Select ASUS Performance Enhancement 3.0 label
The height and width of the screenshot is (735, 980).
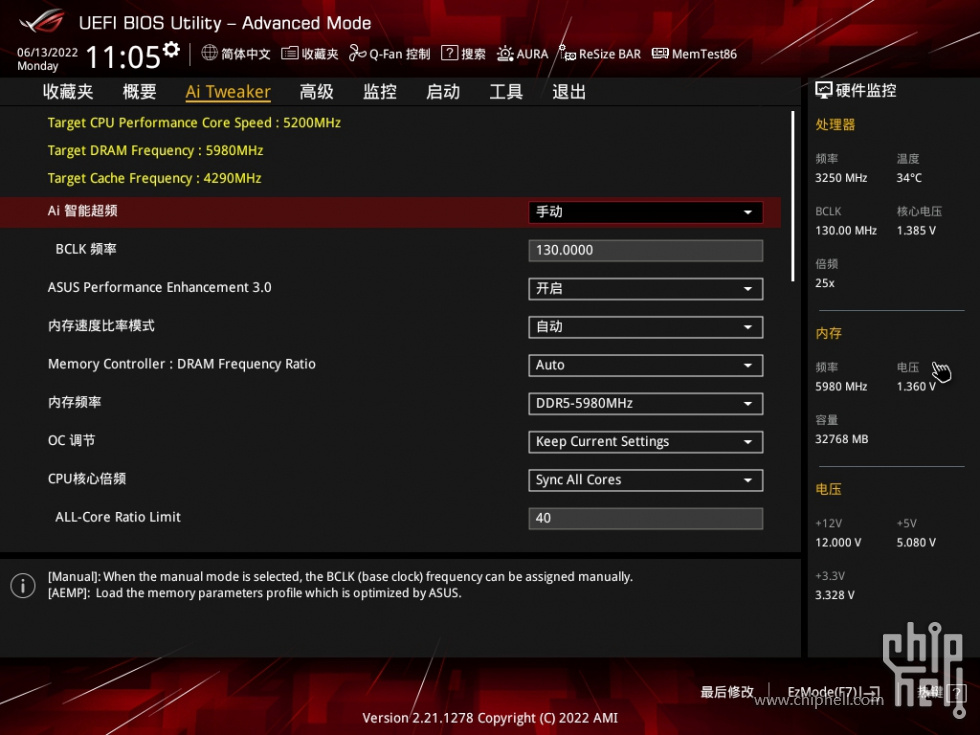click(x=159, y=288)
